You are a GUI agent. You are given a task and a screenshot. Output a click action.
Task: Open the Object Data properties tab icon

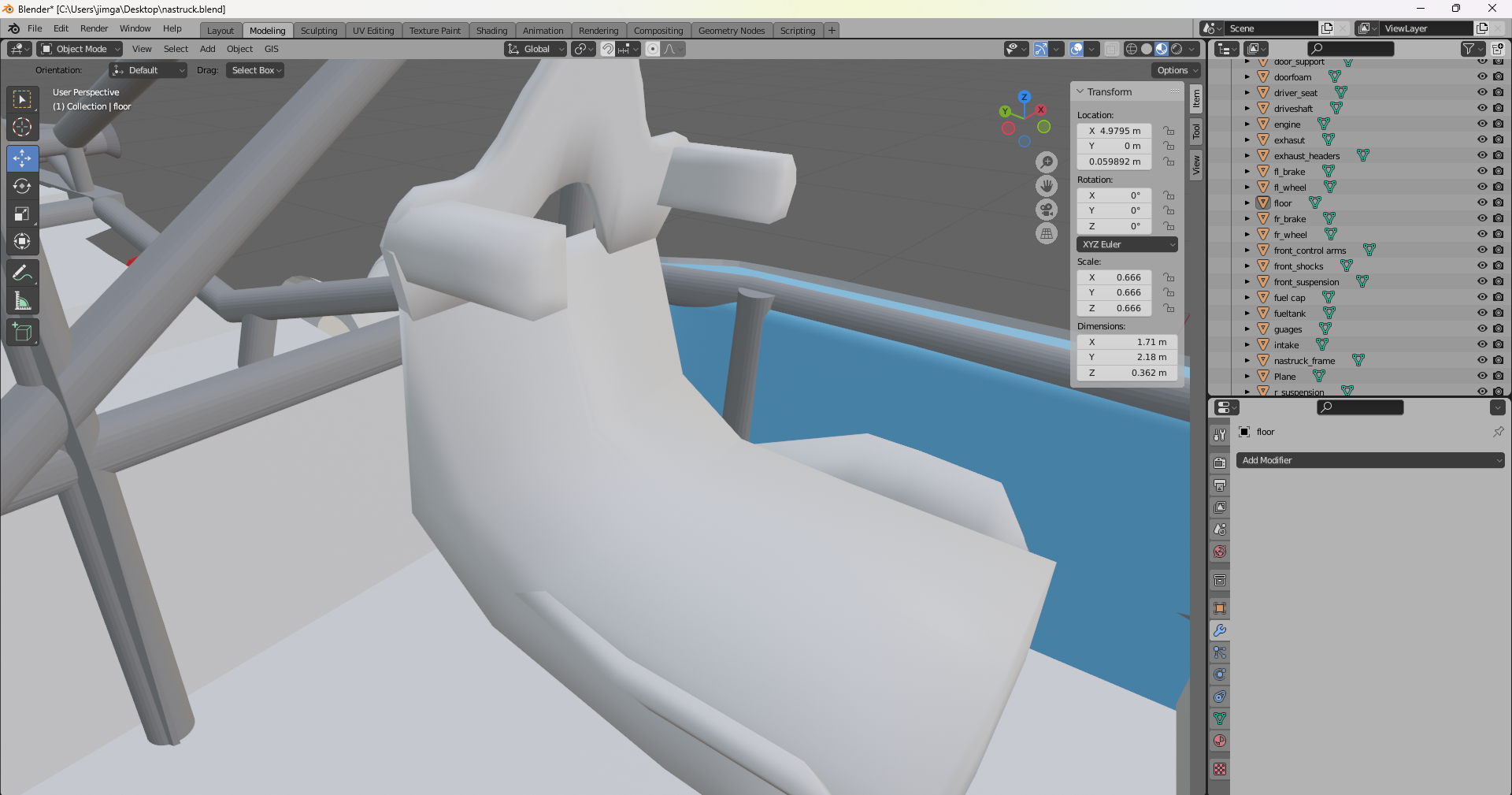pos(1220,719)
